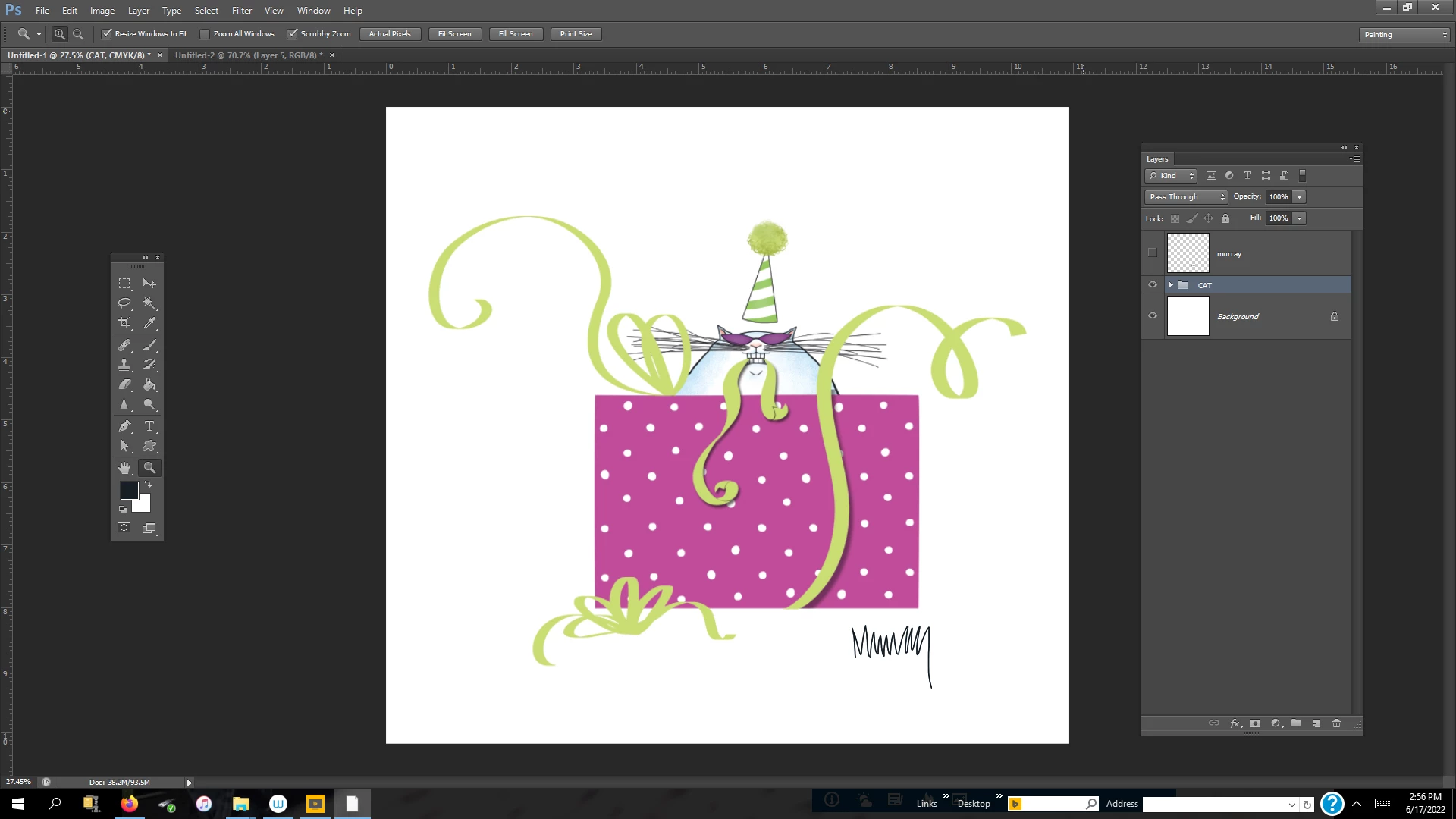Expand the CAT layer group
1456x819 pixels.
coord(1170,285)
